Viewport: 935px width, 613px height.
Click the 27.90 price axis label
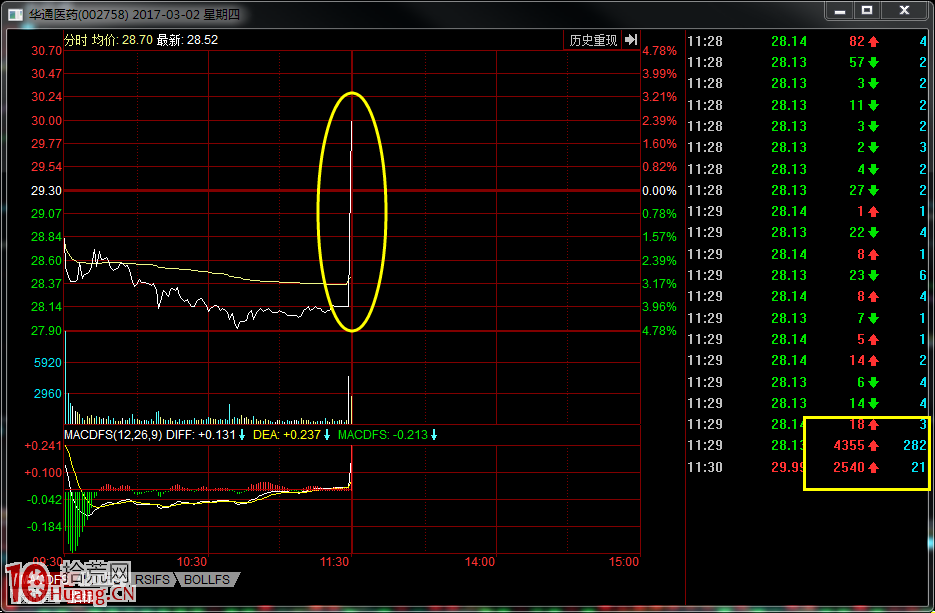pos(47,330)
